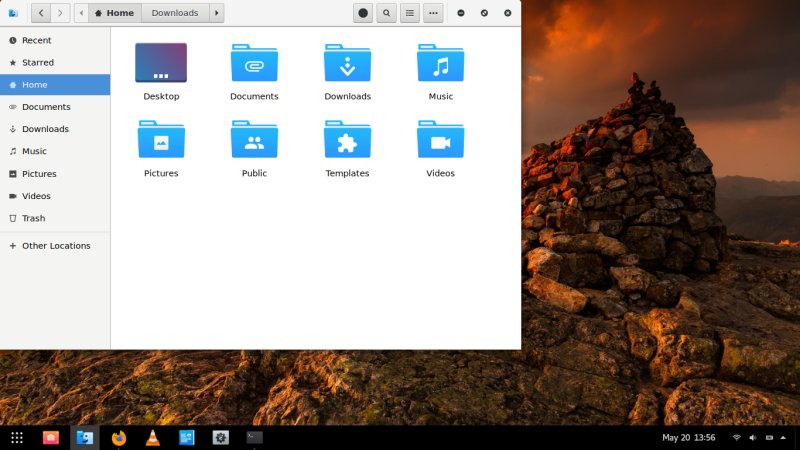This screenshot has width=800, height=450.
Task: Open Trash in the sidebar
Action: (33, 218)
